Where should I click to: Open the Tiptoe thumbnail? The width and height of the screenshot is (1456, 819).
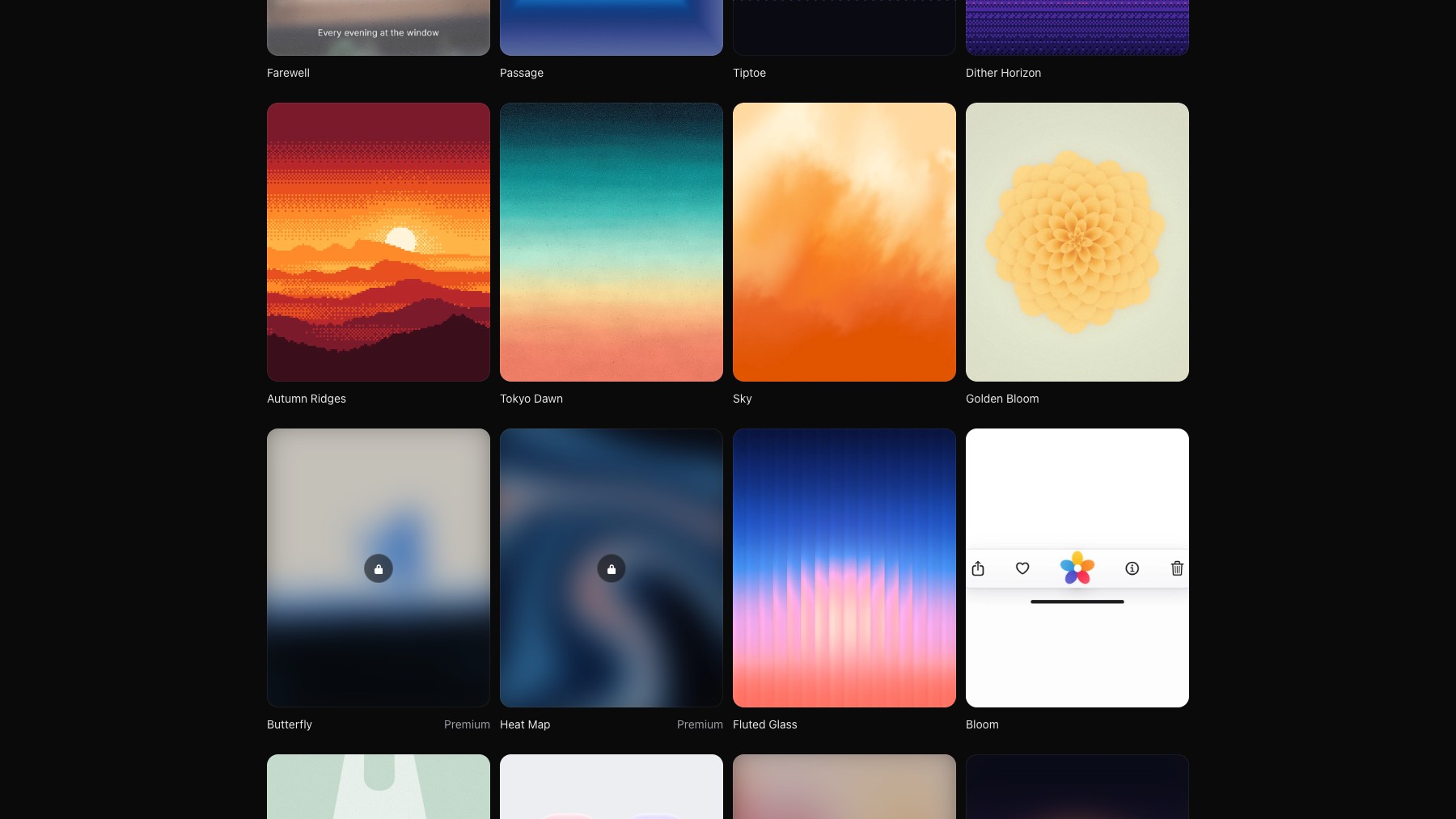(844, 27)
